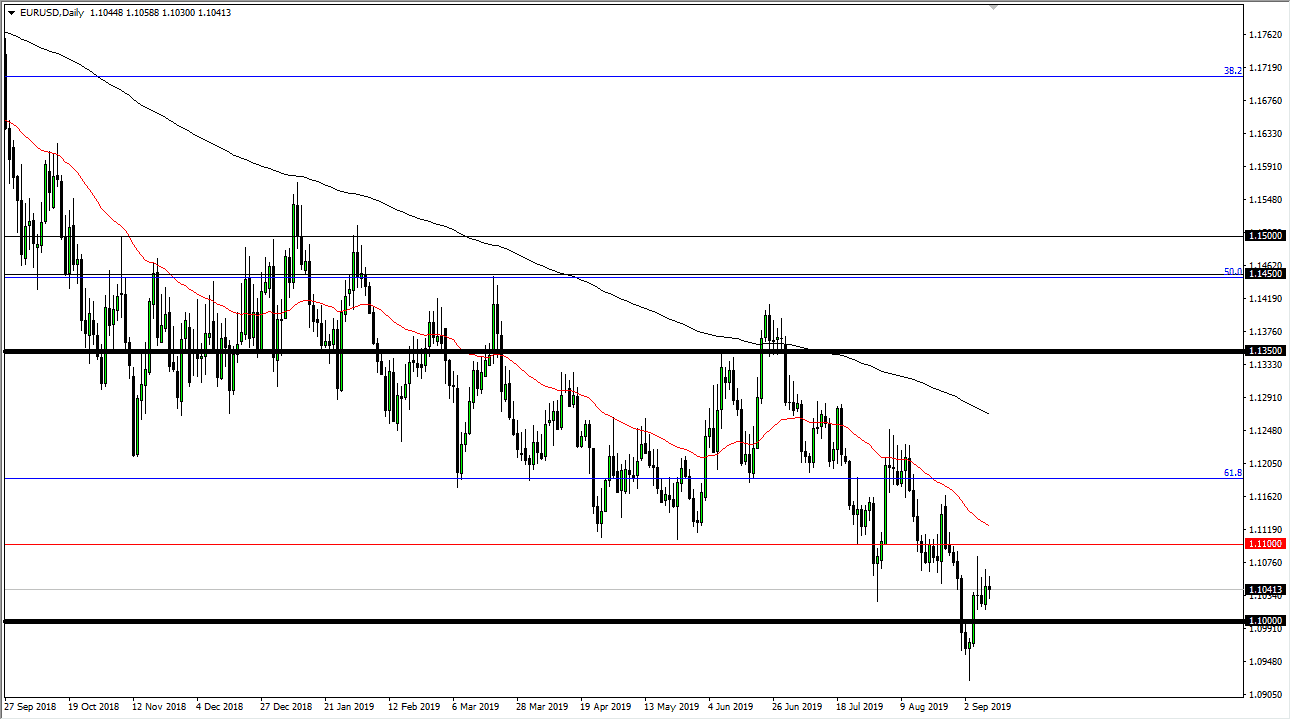Click the 9 Aug 2019 date label
The height and width of the screenshot is (720, 1291).
point(924,706)
